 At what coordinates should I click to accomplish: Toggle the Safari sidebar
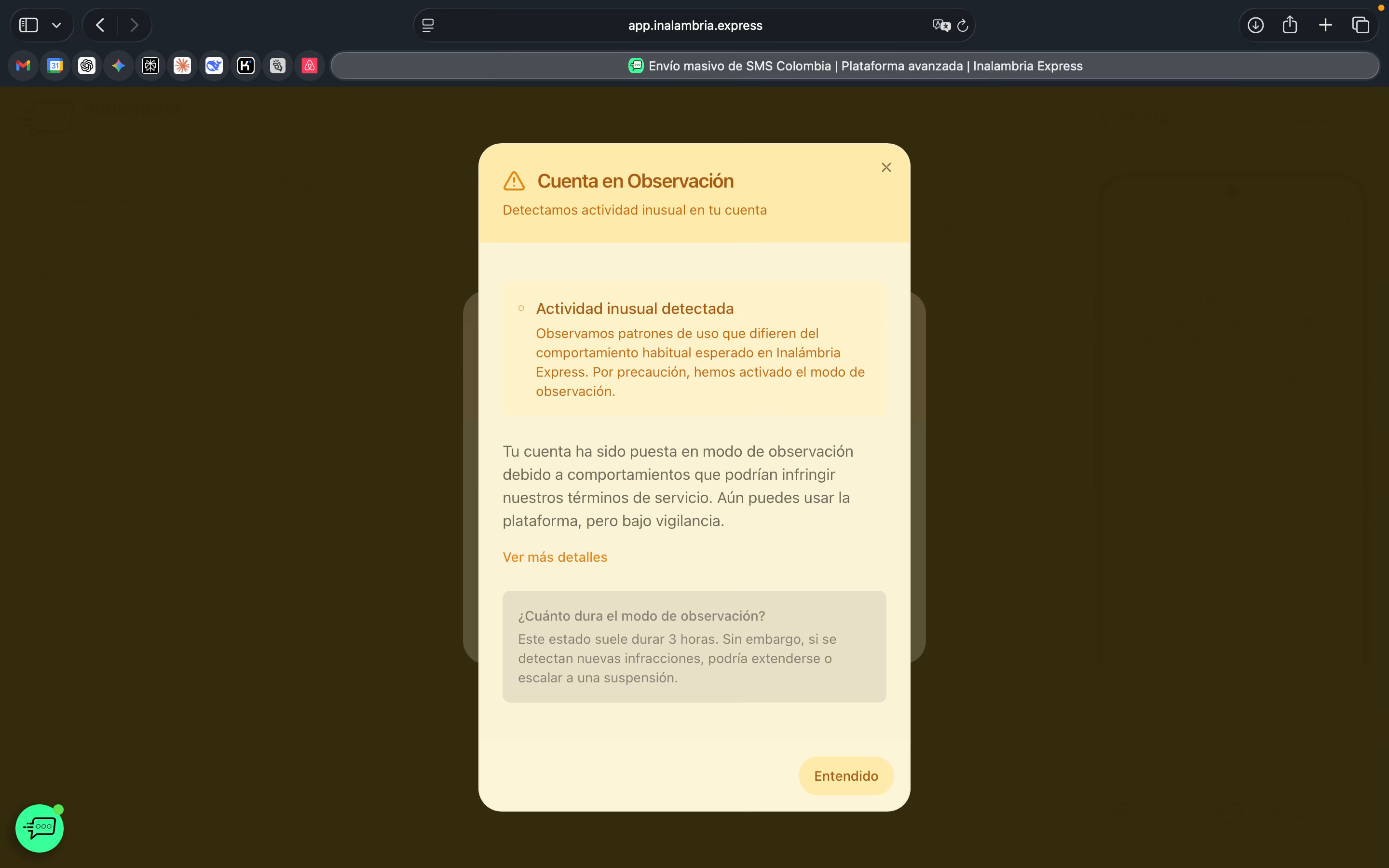click(x=29, y=25)
